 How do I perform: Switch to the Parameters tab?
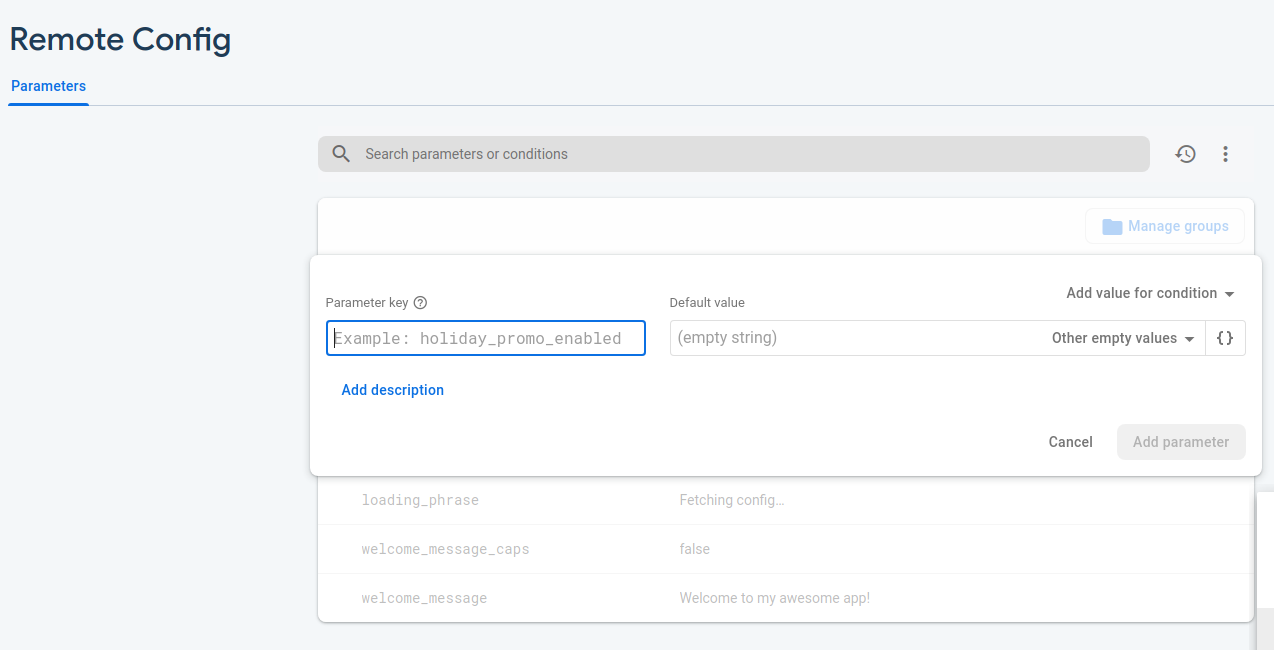48,86
